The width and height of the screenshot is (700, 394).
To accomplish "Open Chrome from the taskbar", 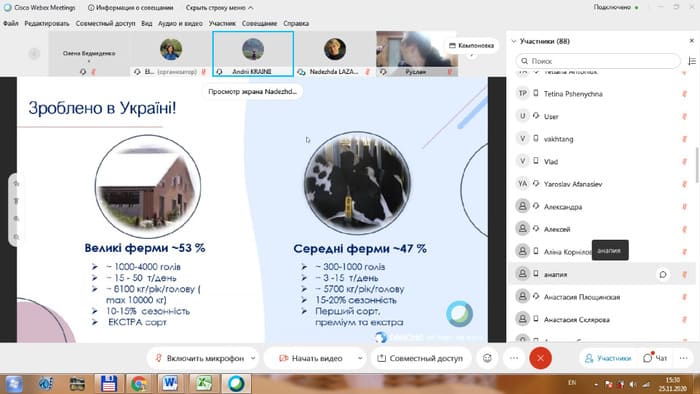I will (x=138, y=384).
